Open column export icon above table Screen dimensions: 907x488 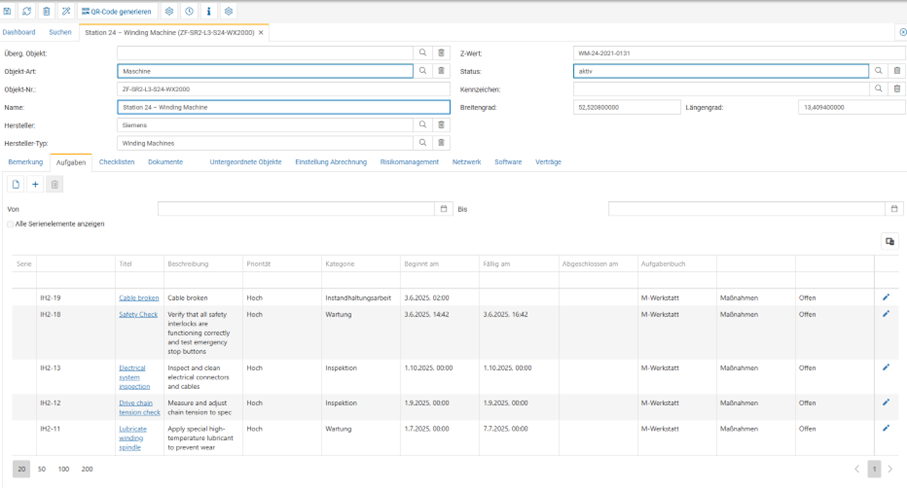point(889,241)
